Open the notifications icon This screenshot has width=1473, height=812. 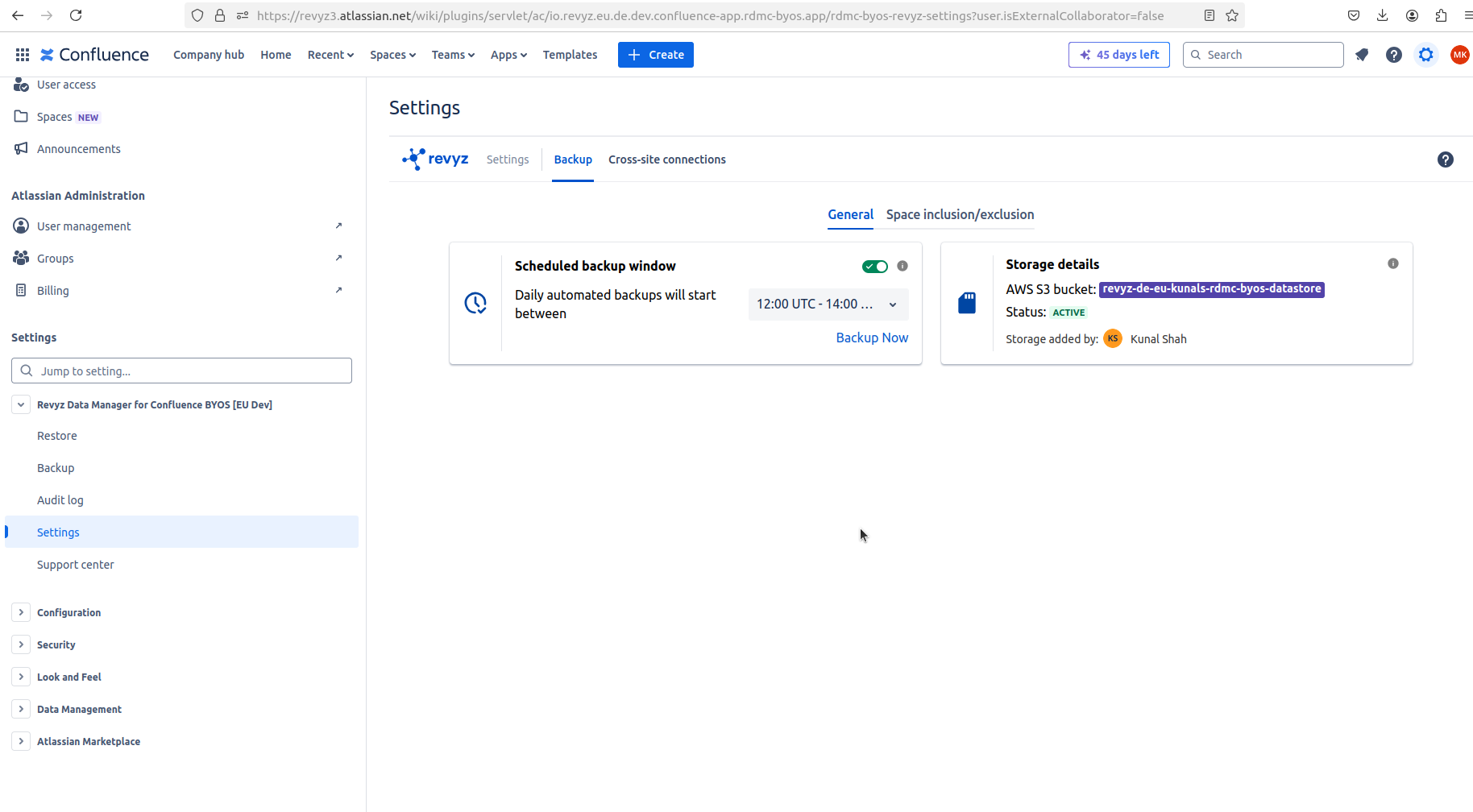coord(1362,55)
